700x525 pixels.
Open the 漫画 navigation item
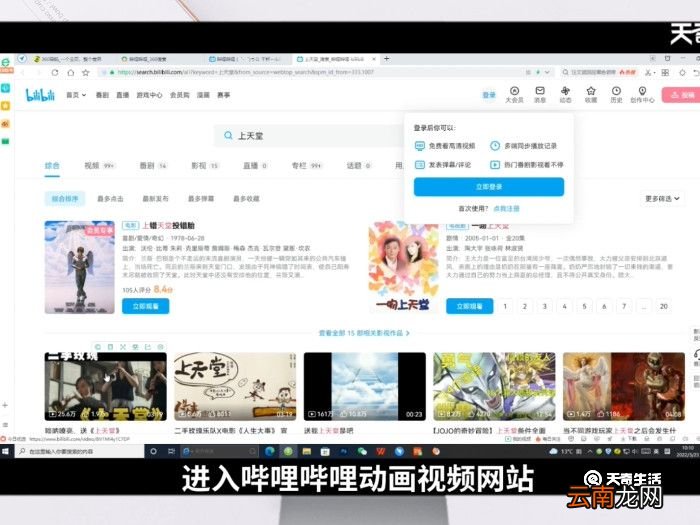coord(203,95)
